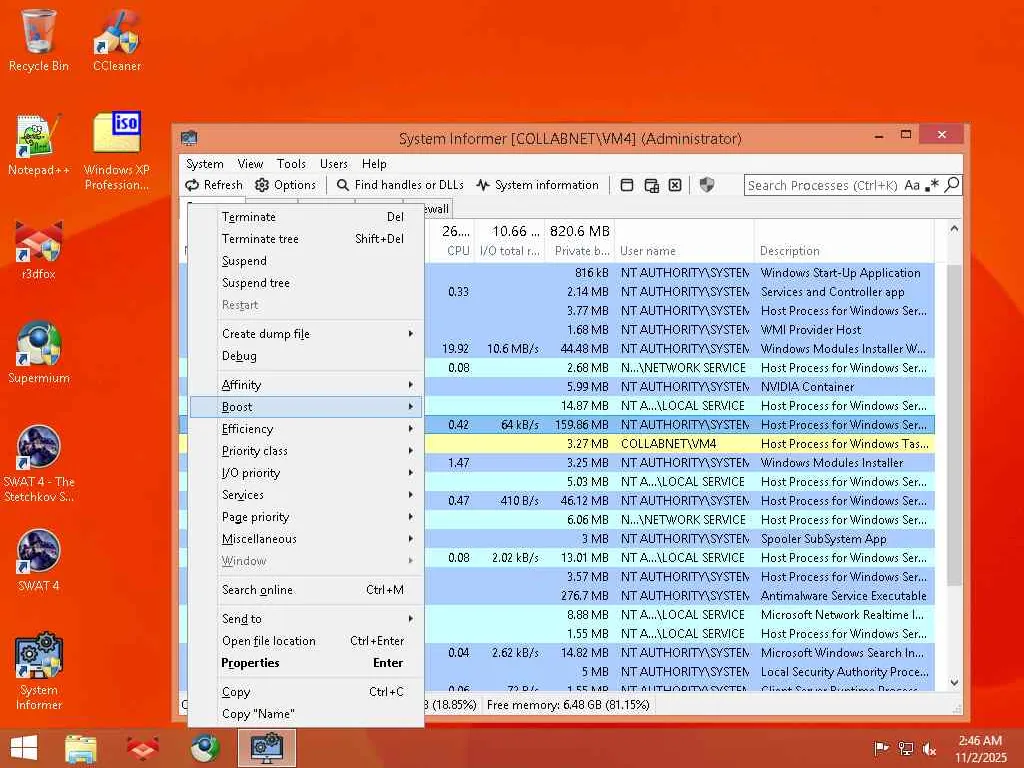Select Suspend in the context menu
The height and width of the screenshot is (768, 1024).
pos(306,261)
